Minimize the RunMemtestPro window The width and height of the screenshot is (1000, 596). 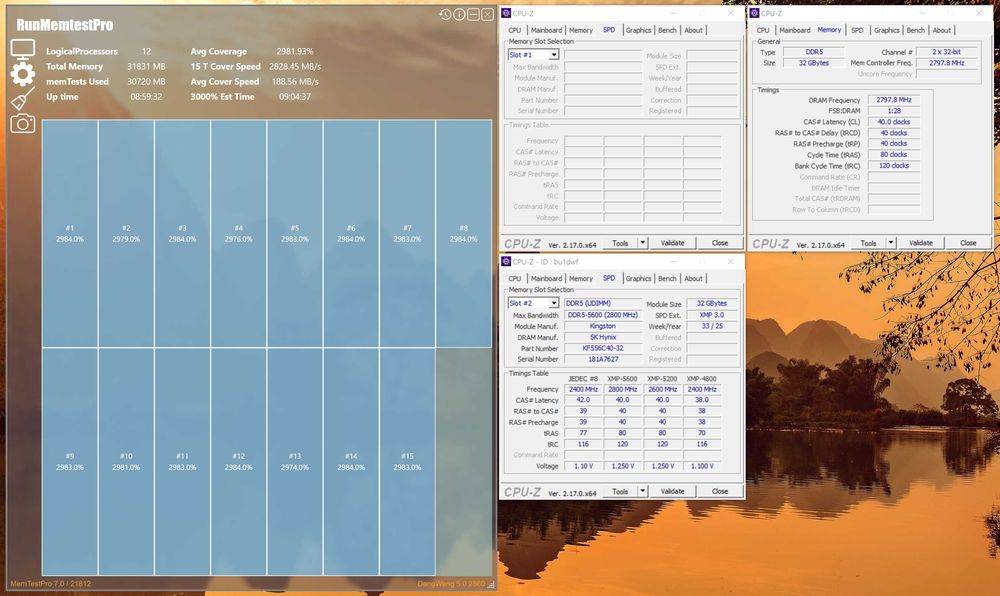(x=473, y=14)
